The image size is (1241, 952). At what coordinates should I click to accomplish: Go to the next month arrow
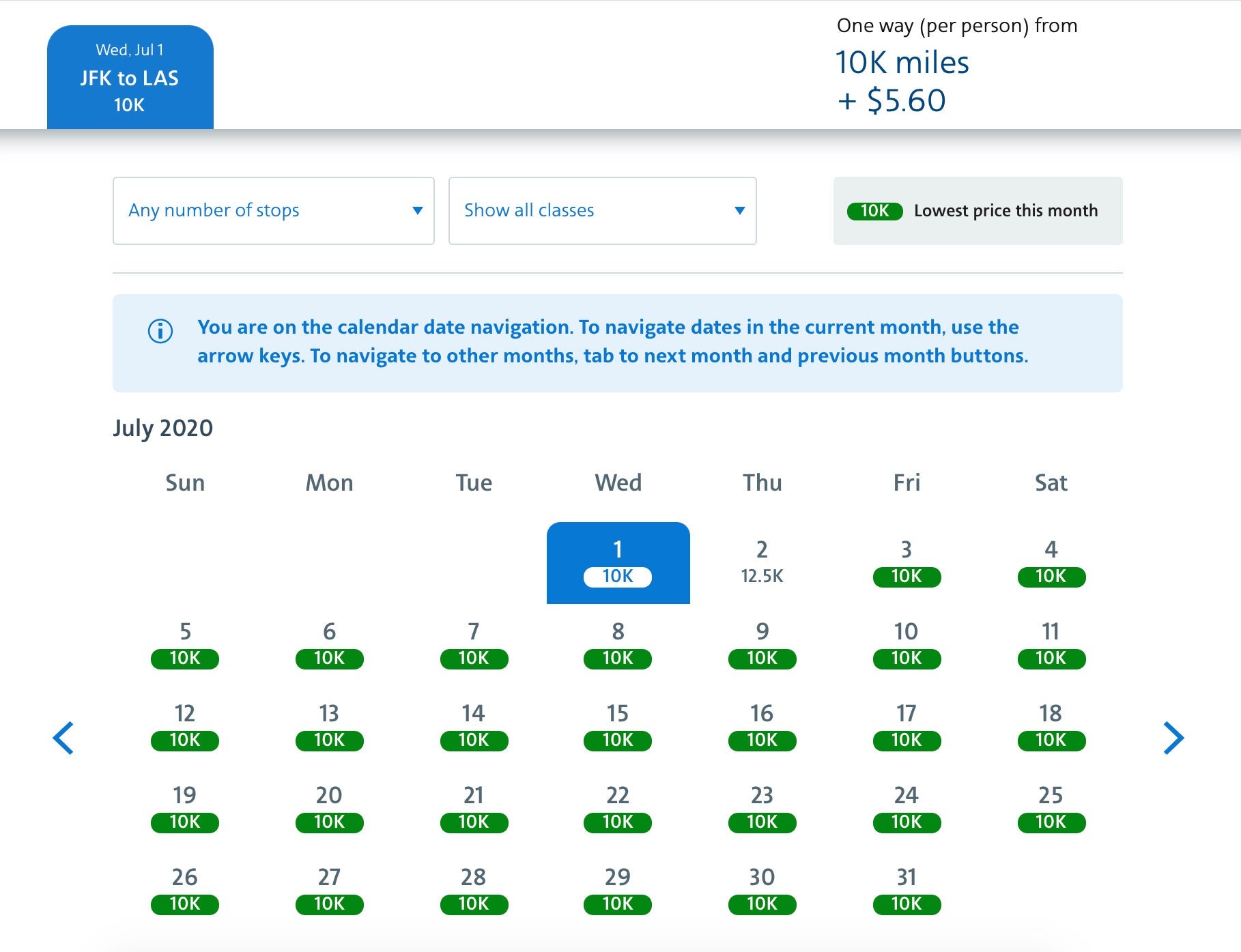click(1173, 738)
